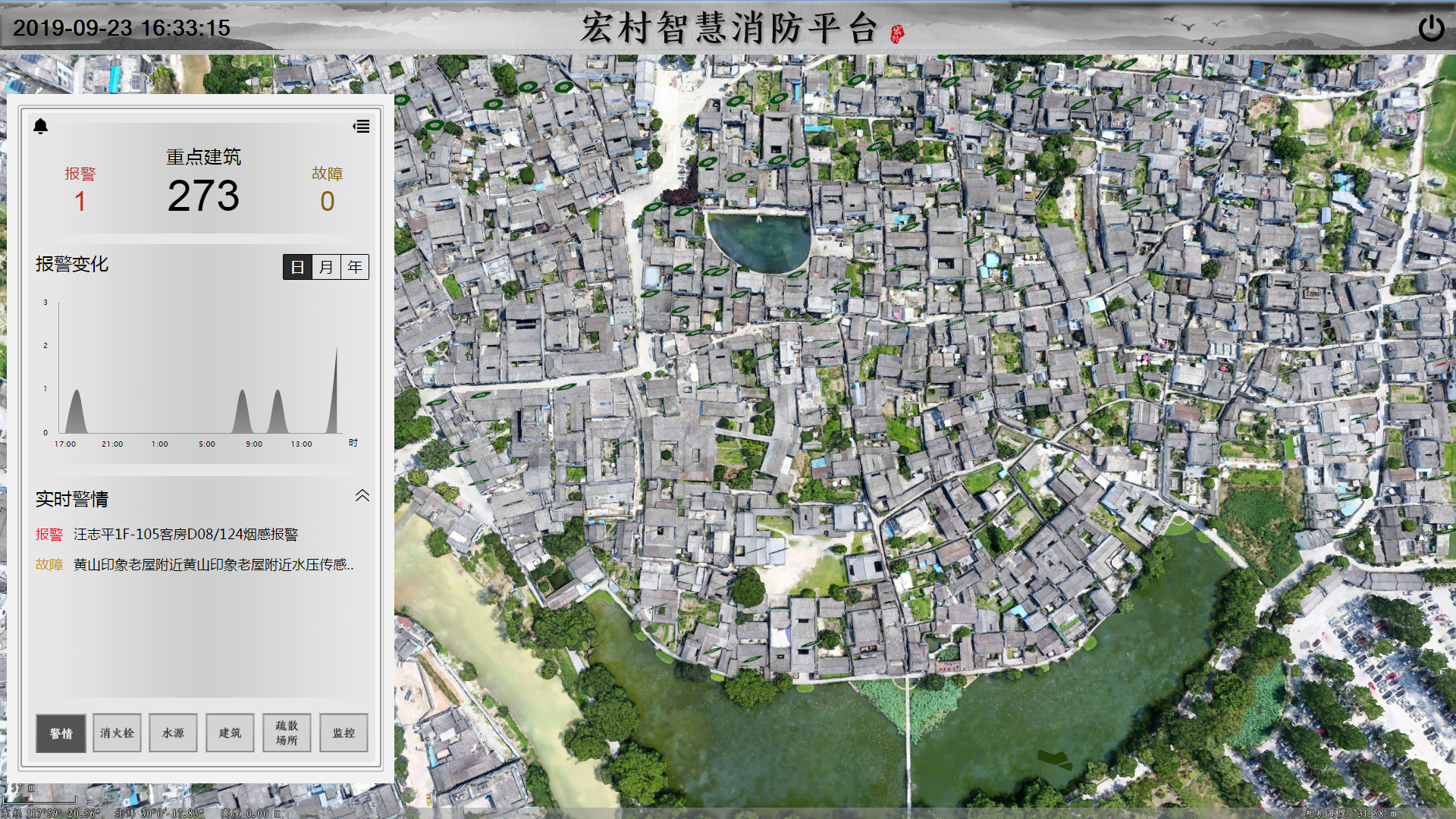1456x819 pixels.
Task: Click the 故障 count number 0
Action: [x=327, y=202]
